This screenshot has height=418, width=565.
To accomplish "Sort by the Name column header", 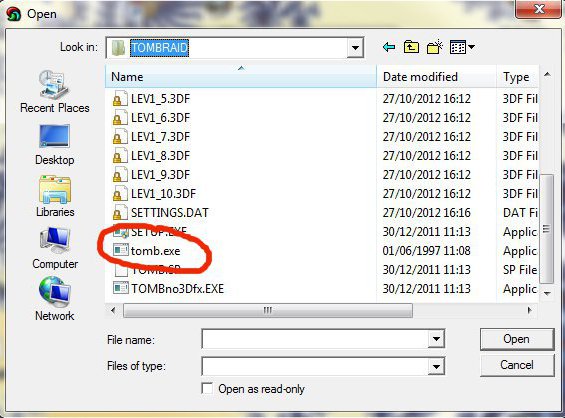I will point(241,77).
